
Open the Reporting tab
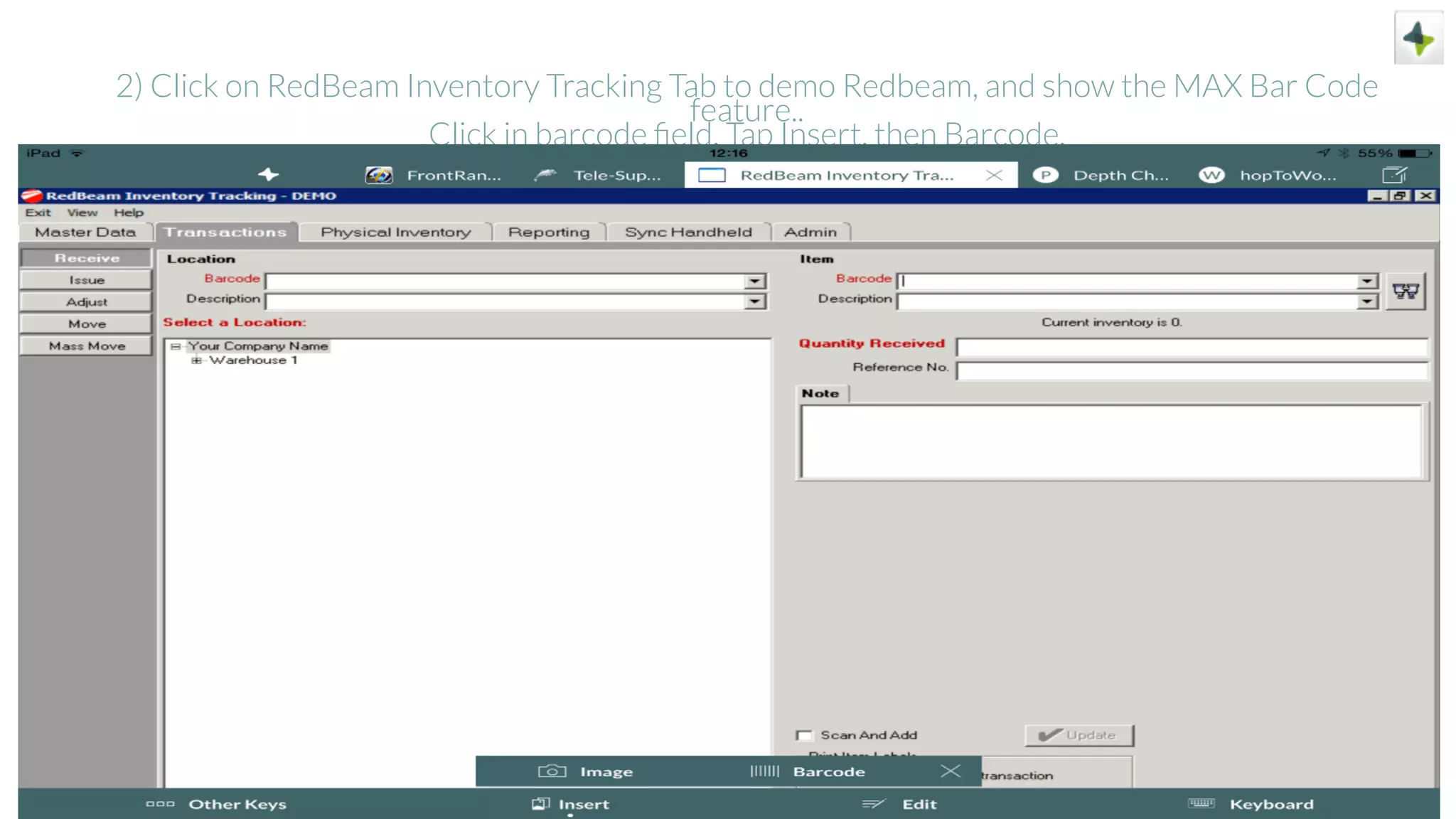549,232
